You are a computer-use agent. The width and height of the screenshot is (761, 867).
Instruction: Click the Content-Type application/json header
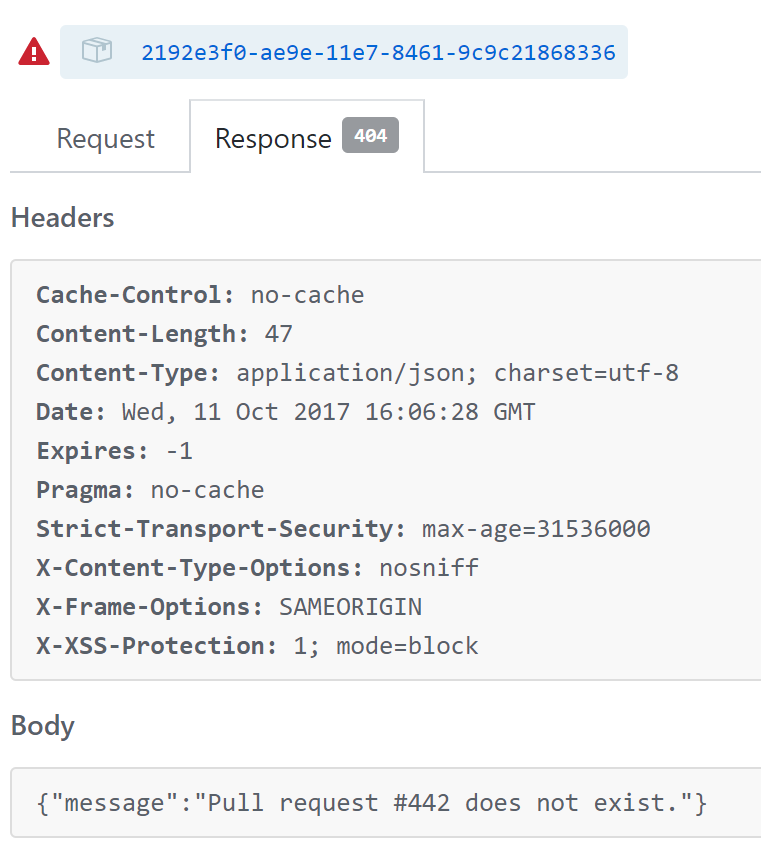pyautogui.click(x=357, y=373)
